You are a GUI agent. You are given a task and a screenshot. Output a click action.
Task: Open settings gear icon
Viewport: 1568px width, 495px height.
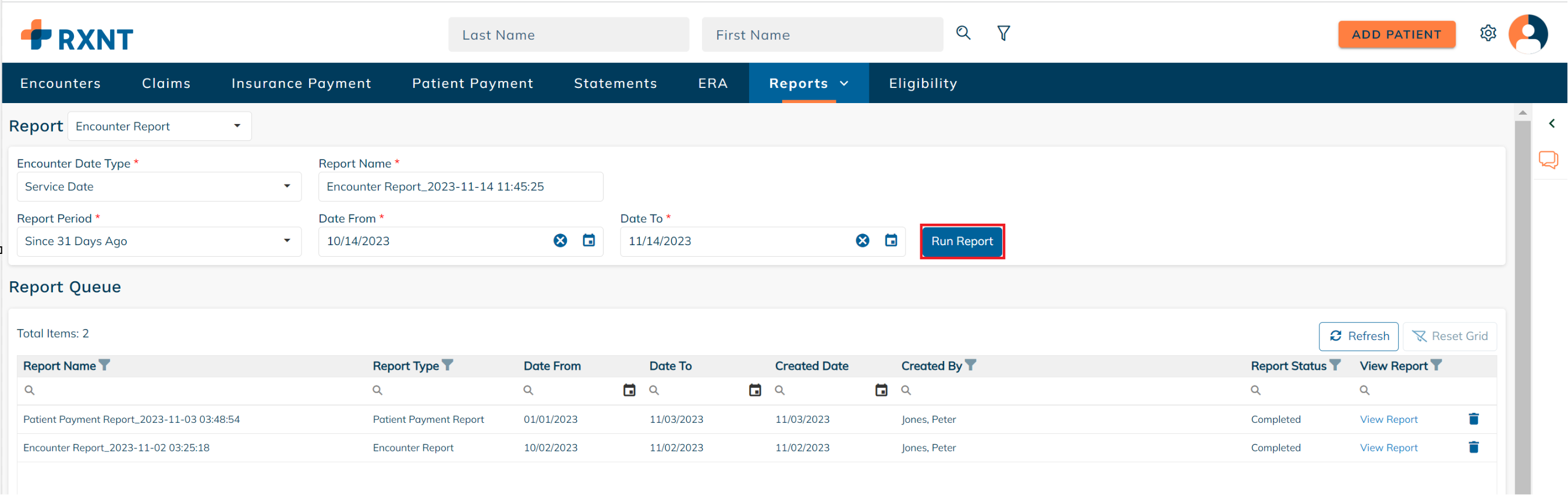pyautogui.click(x=1488, y=33)
